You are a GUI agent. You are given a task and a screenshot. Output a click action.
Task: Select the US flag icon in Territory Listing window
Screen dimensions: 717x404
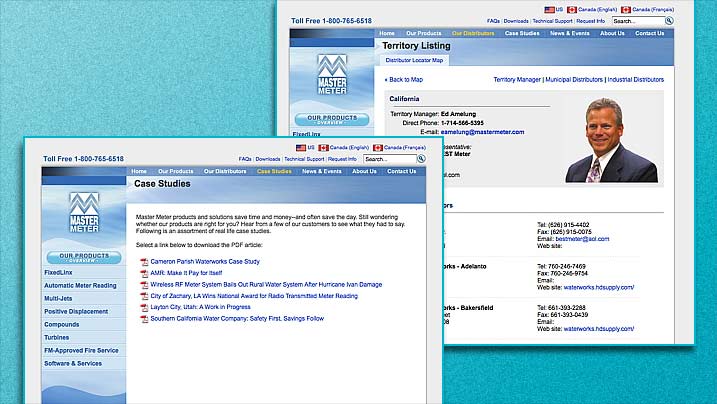[x=549, y=10]
